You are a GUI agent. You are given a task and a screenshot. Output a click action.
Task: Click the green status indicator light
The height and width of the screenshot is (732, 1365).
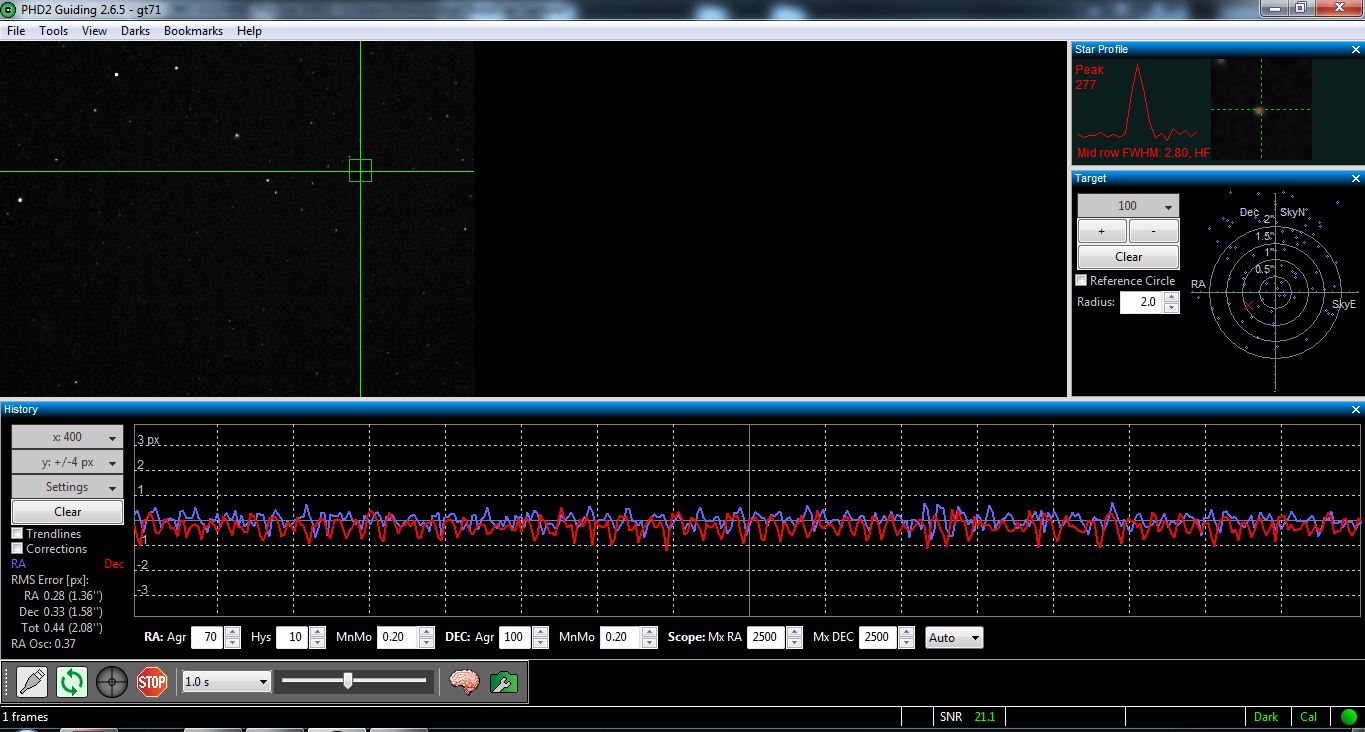1349,717
